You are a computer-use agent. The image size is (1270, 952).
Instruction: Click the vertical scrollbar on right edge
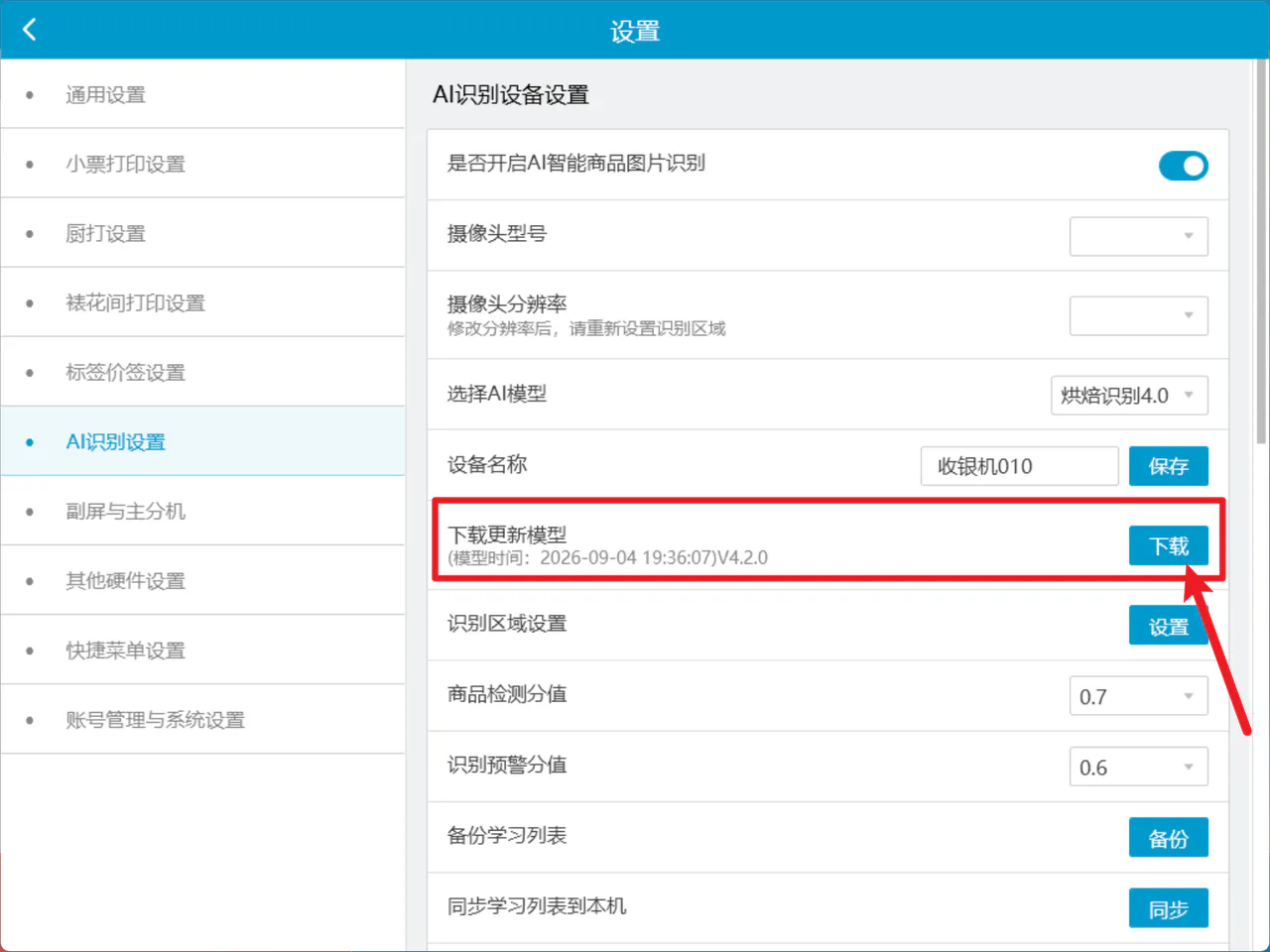pyautogui.click(x=1261, y=251)
